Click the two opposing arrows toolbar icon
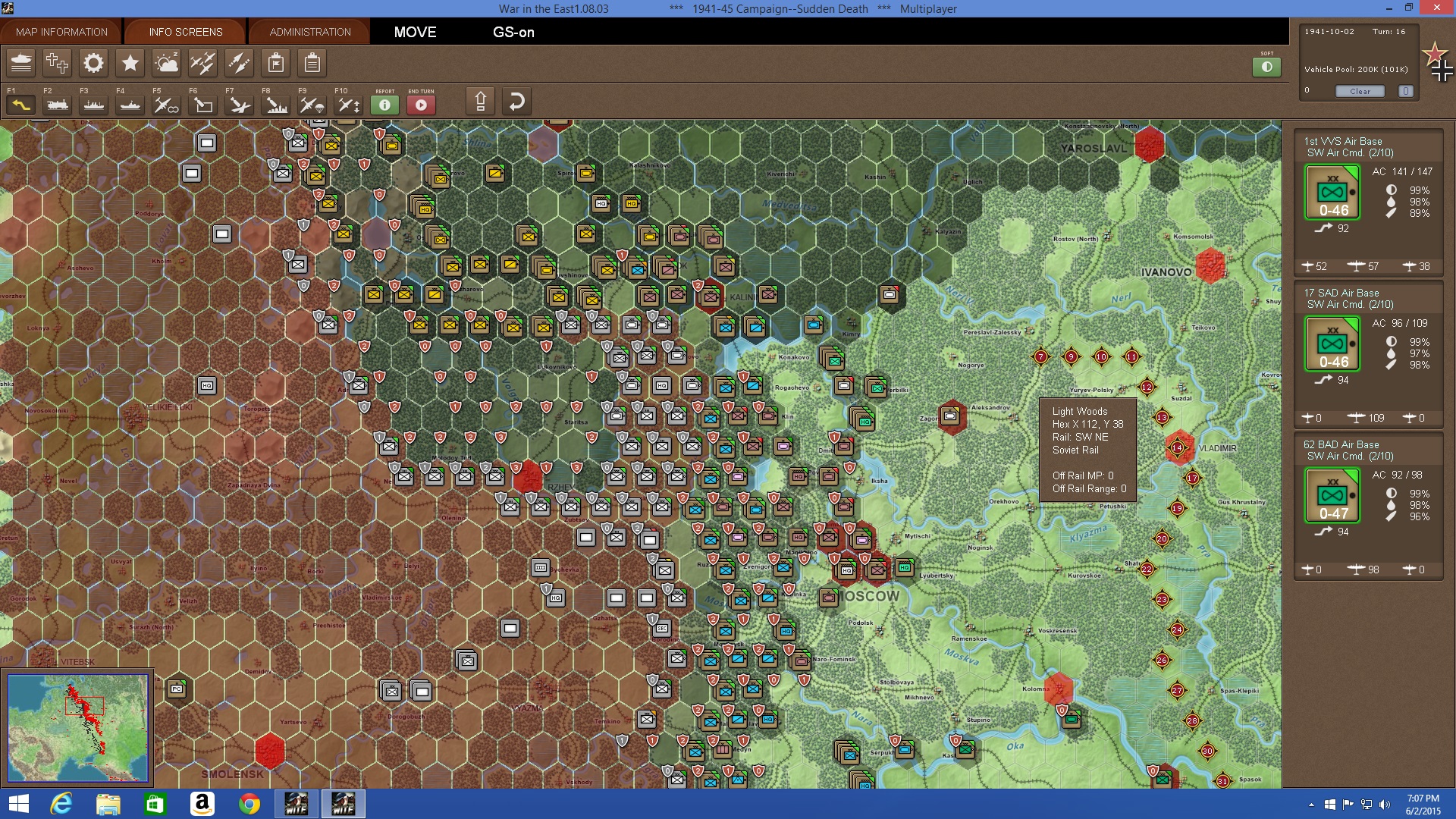Screen dimensions: 1456x819 239,63
